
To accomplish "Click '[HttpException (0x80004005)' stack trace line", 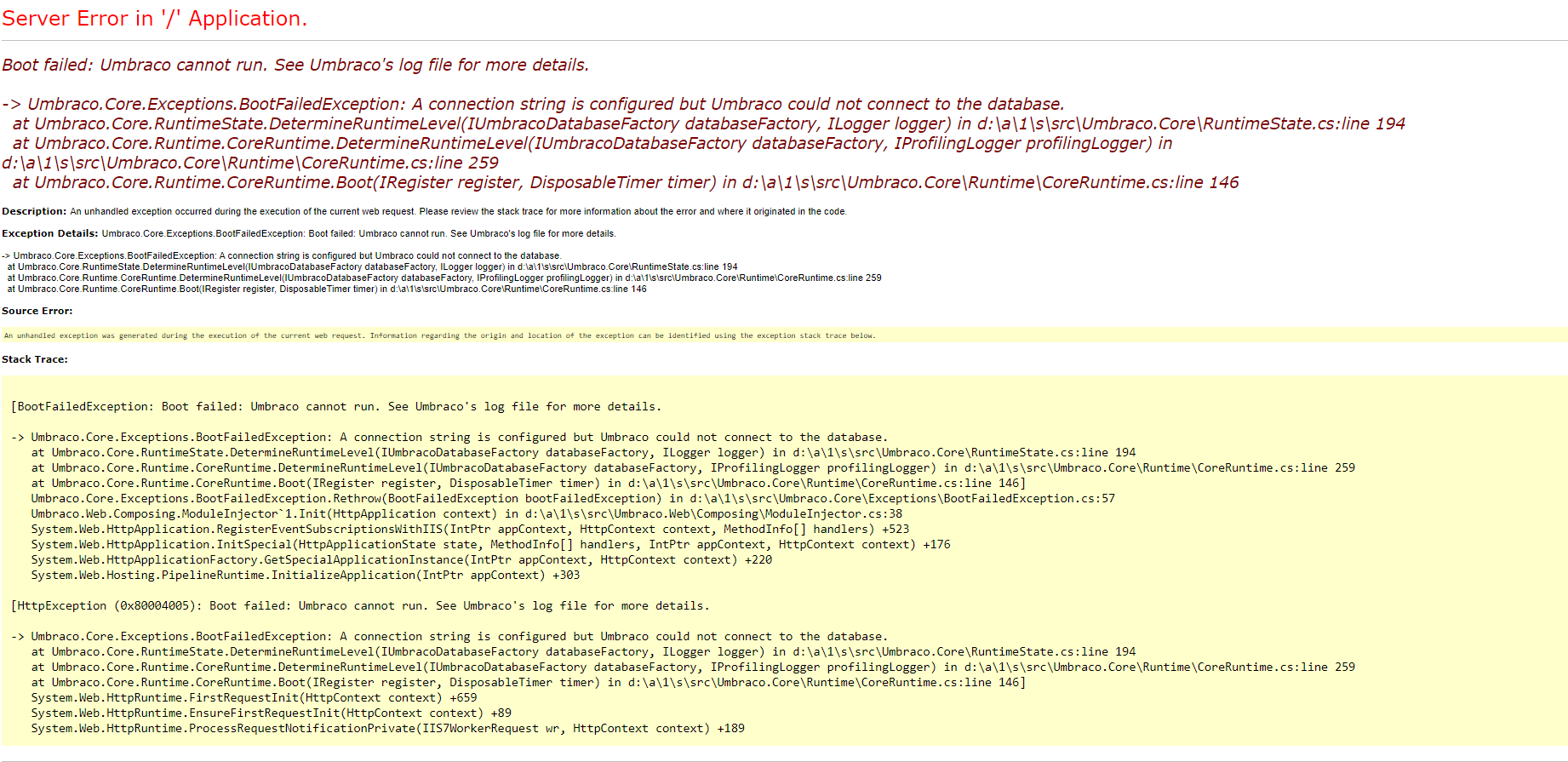I will click(x=359, y=605).
